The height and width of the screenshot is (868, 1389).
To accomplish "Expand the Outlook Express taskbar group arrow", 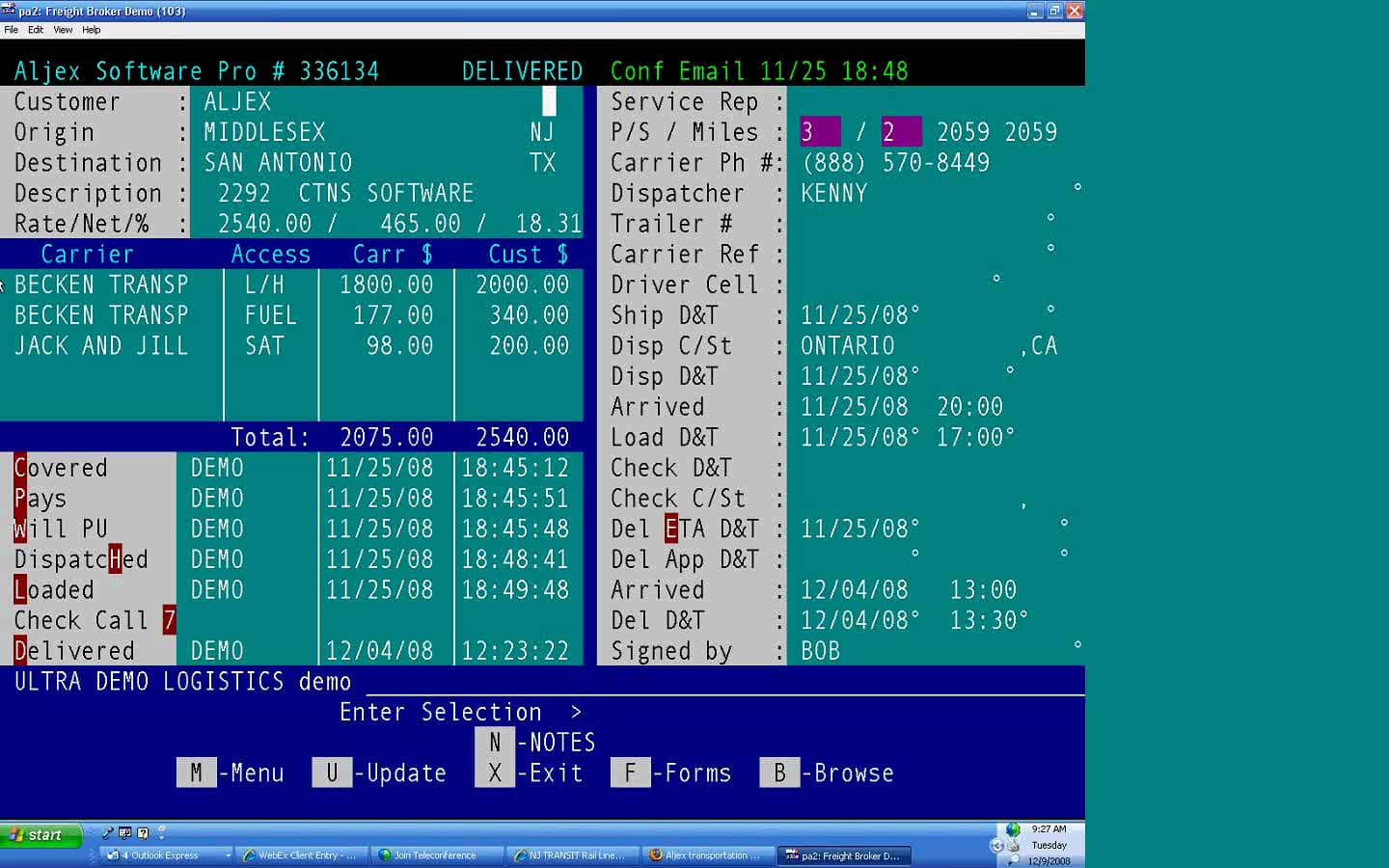I will click(x=229, y=855).
